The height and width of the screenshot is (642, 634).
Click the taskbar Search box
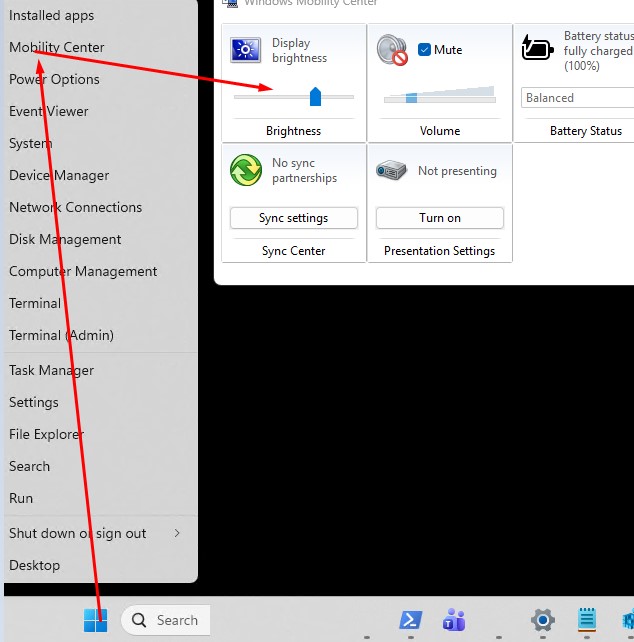pyautogui.click(x=165, y=620)
